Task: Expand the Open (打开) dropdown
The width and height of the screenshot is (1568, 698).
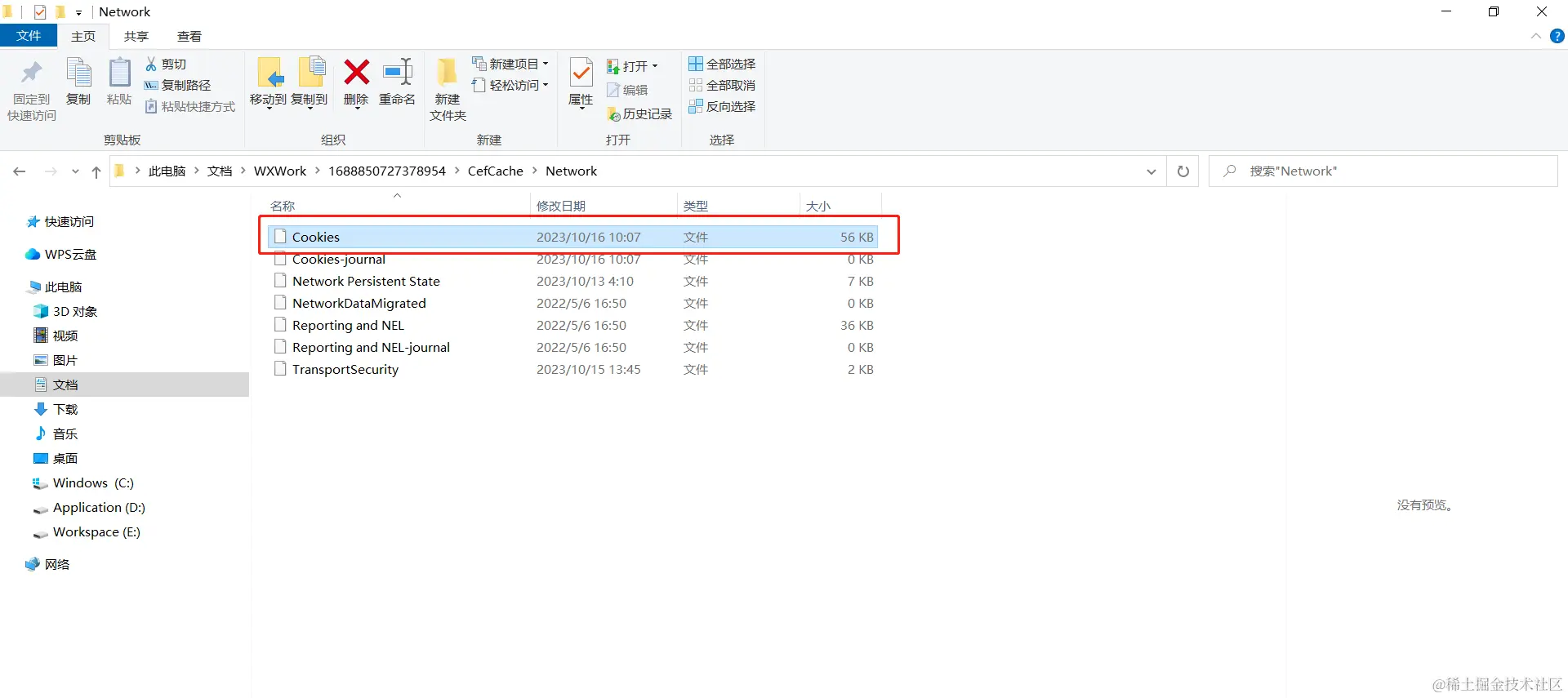Action: click(633, 67)
